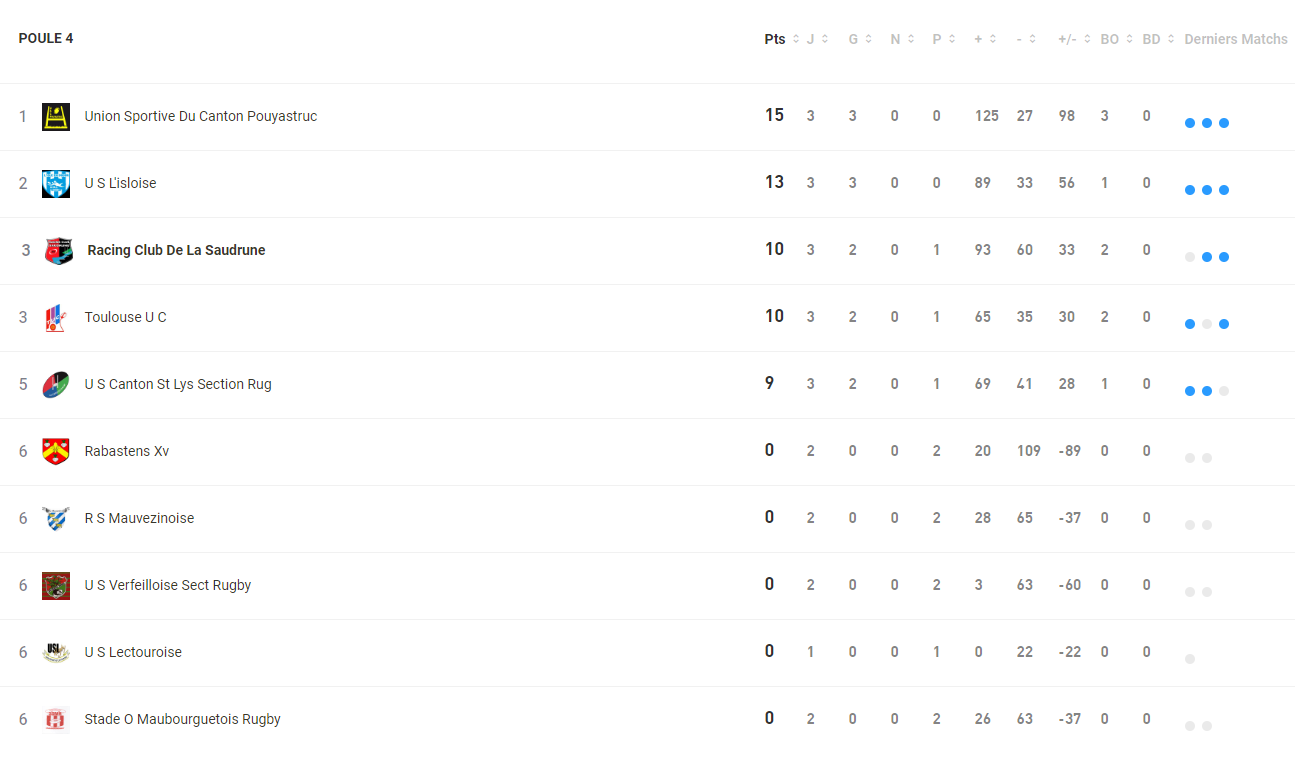Click the U S Lectouroise club logo
The image size is (1314, 781).
click(56, 653)
